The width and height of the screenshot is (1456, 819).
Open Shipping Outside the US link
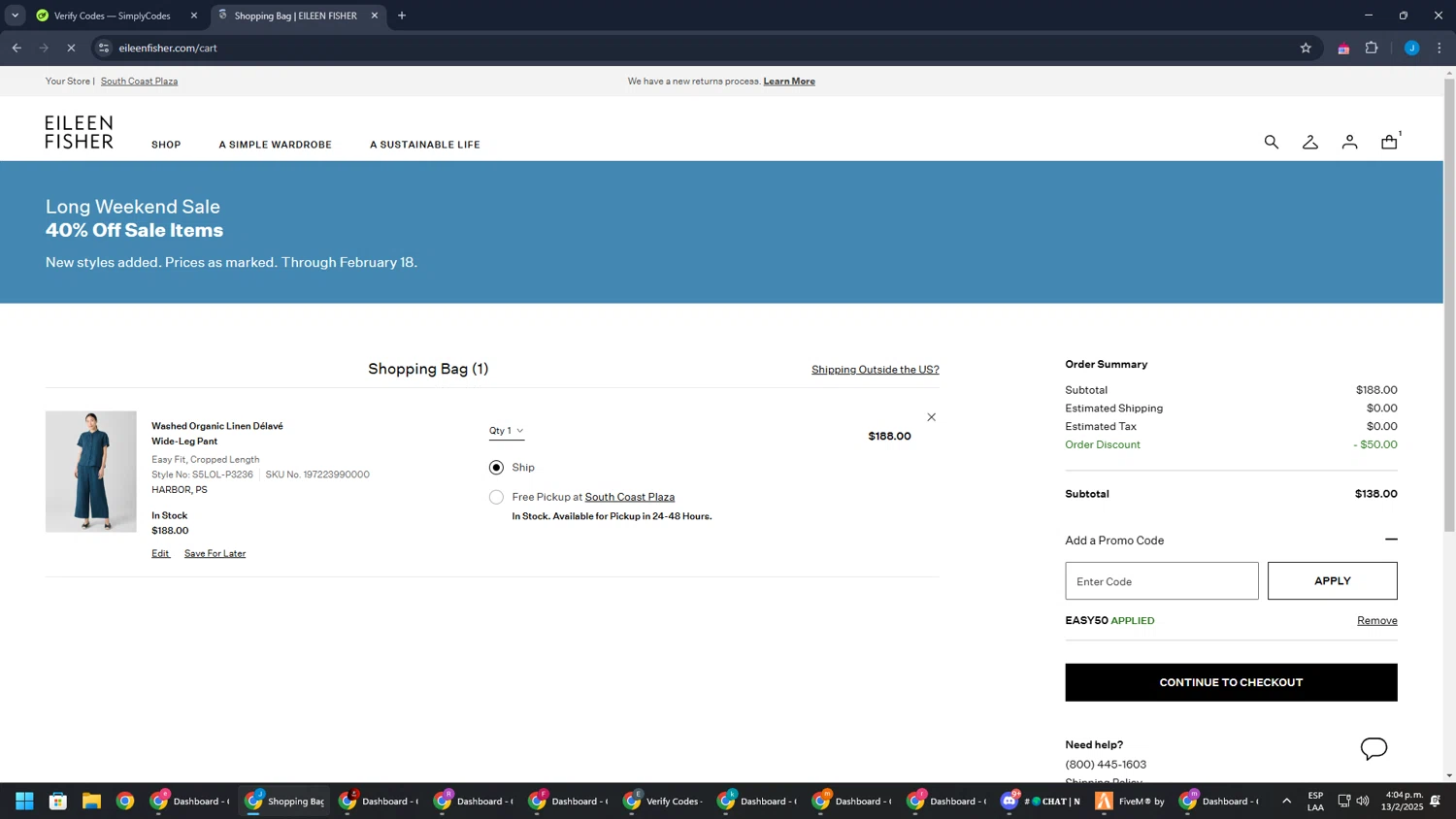(x=875, y=370)
